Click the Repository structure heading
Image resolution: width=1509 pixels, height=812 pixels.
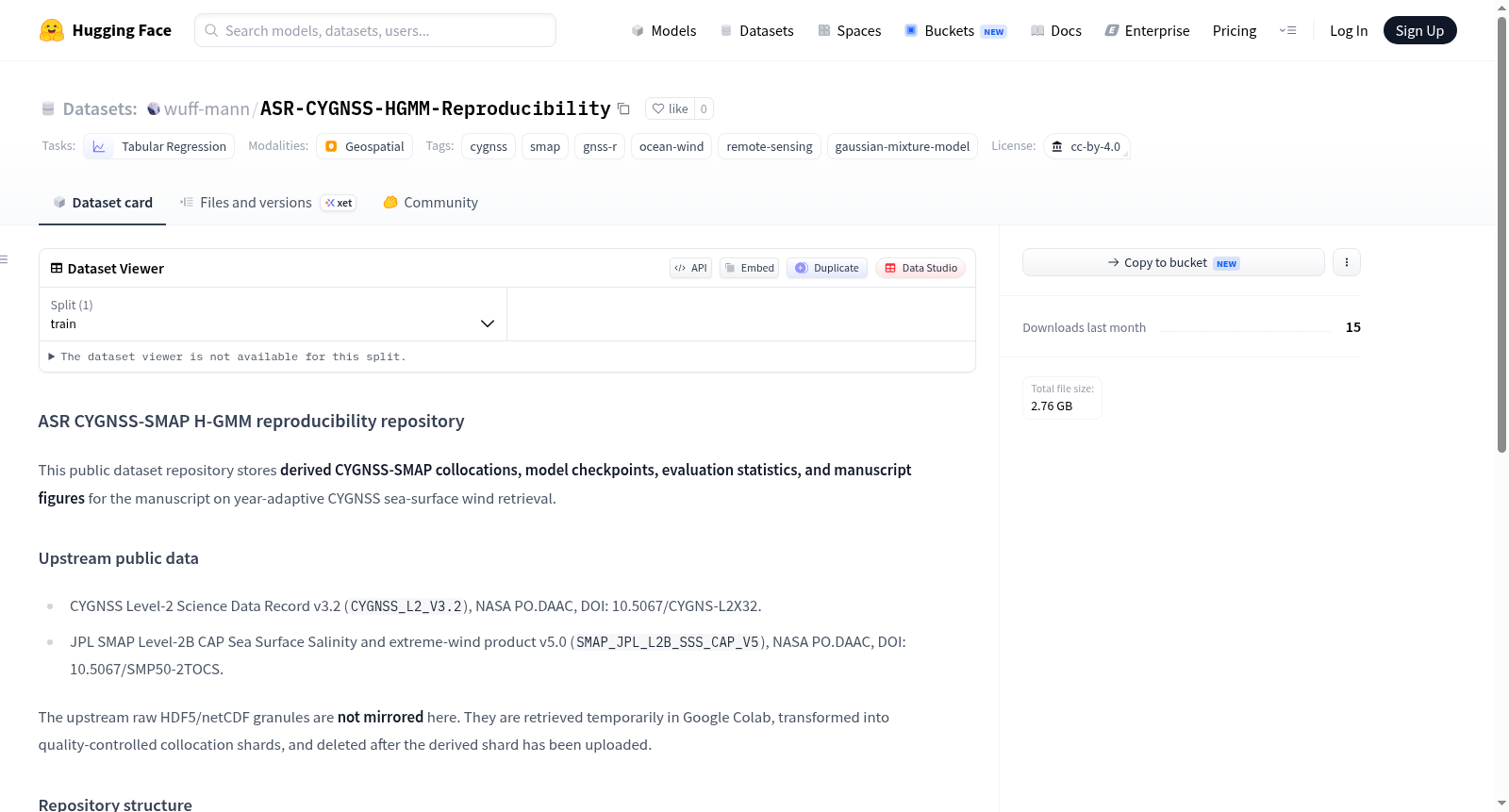tap(115, 804)
